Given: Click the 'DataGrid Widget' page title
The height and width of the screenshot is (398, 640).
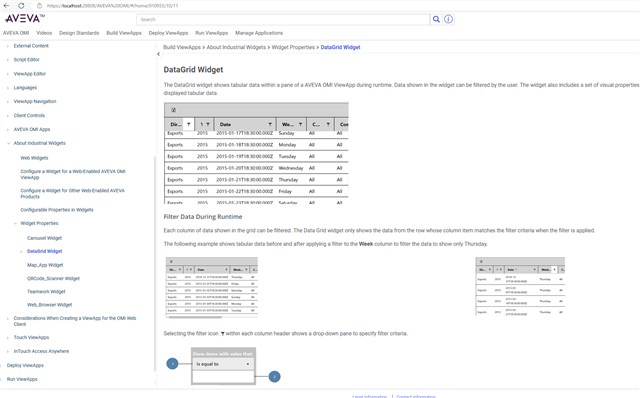Looking at the screenshot, I should 193,70.
